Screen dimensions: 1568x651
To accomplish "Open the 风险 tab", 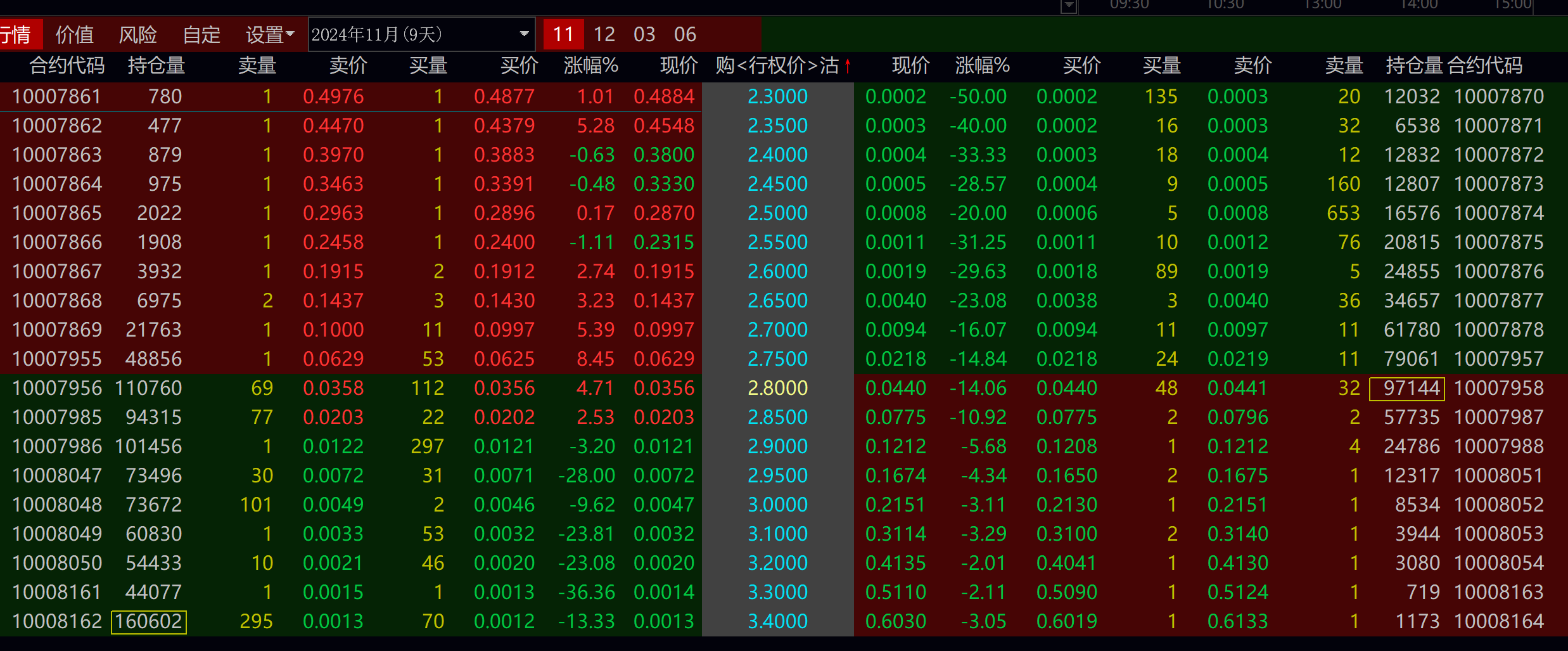I will pos(138,34).
